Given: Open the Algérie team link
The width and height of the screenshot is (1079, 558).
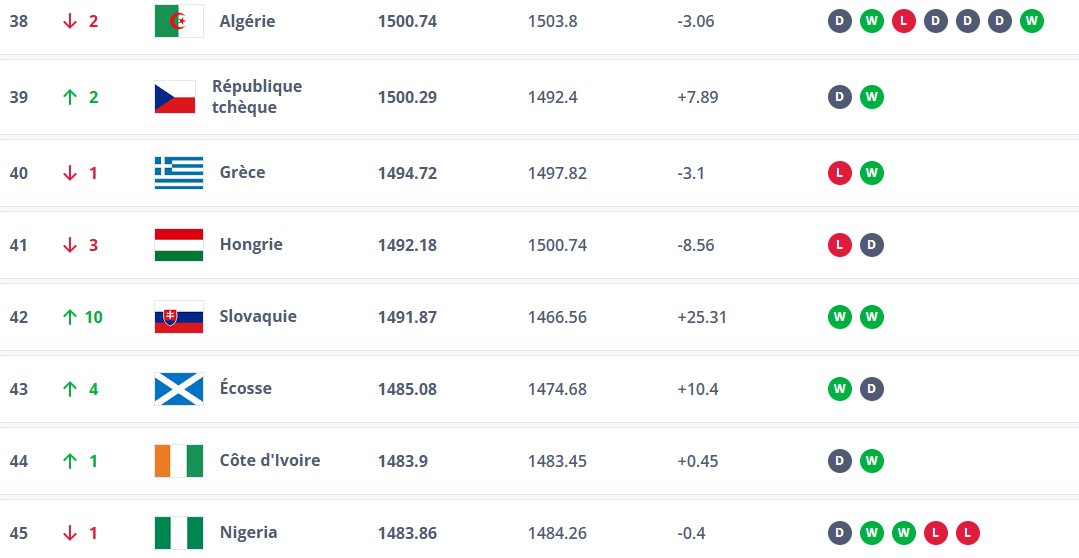Looking at the screenshot, I should pos(247,21).
